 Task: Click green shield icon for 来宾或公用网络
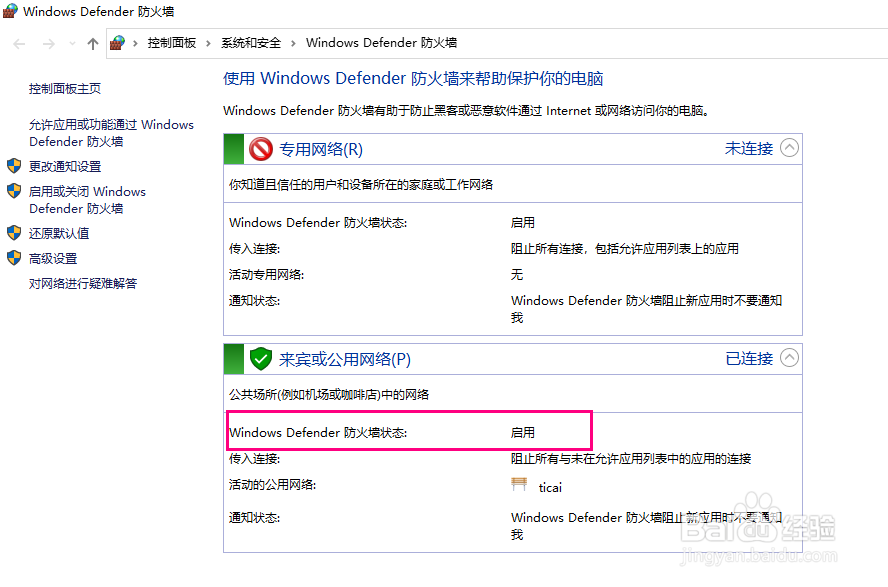point(261,359)
